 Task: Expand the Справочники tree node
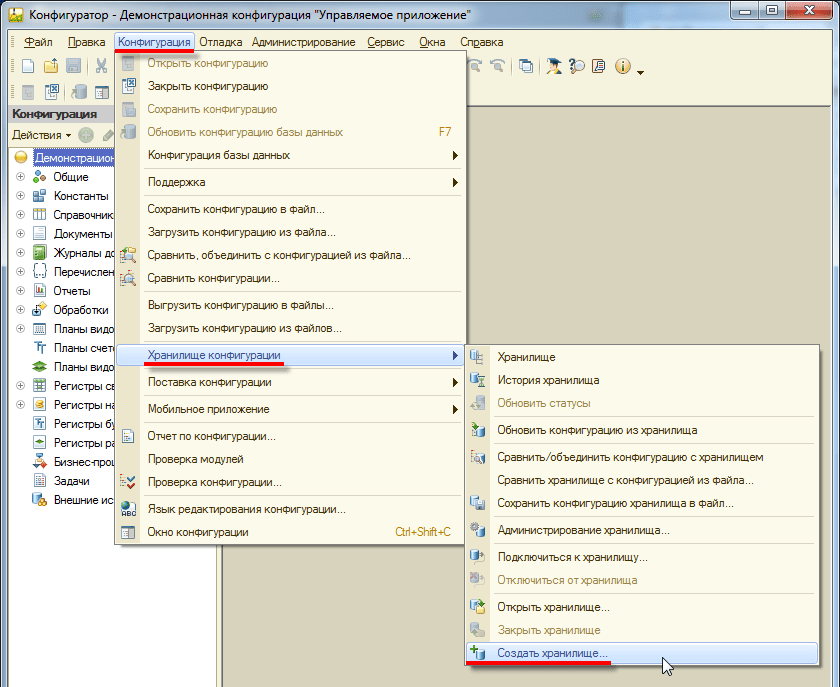coord(20,215)
